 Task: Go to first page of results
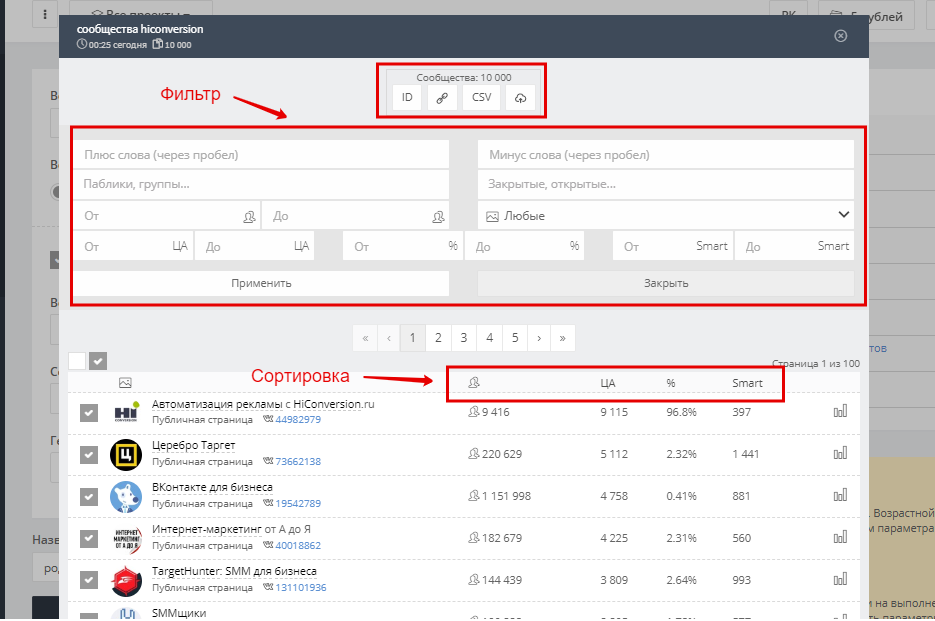(x=365, y=338)
